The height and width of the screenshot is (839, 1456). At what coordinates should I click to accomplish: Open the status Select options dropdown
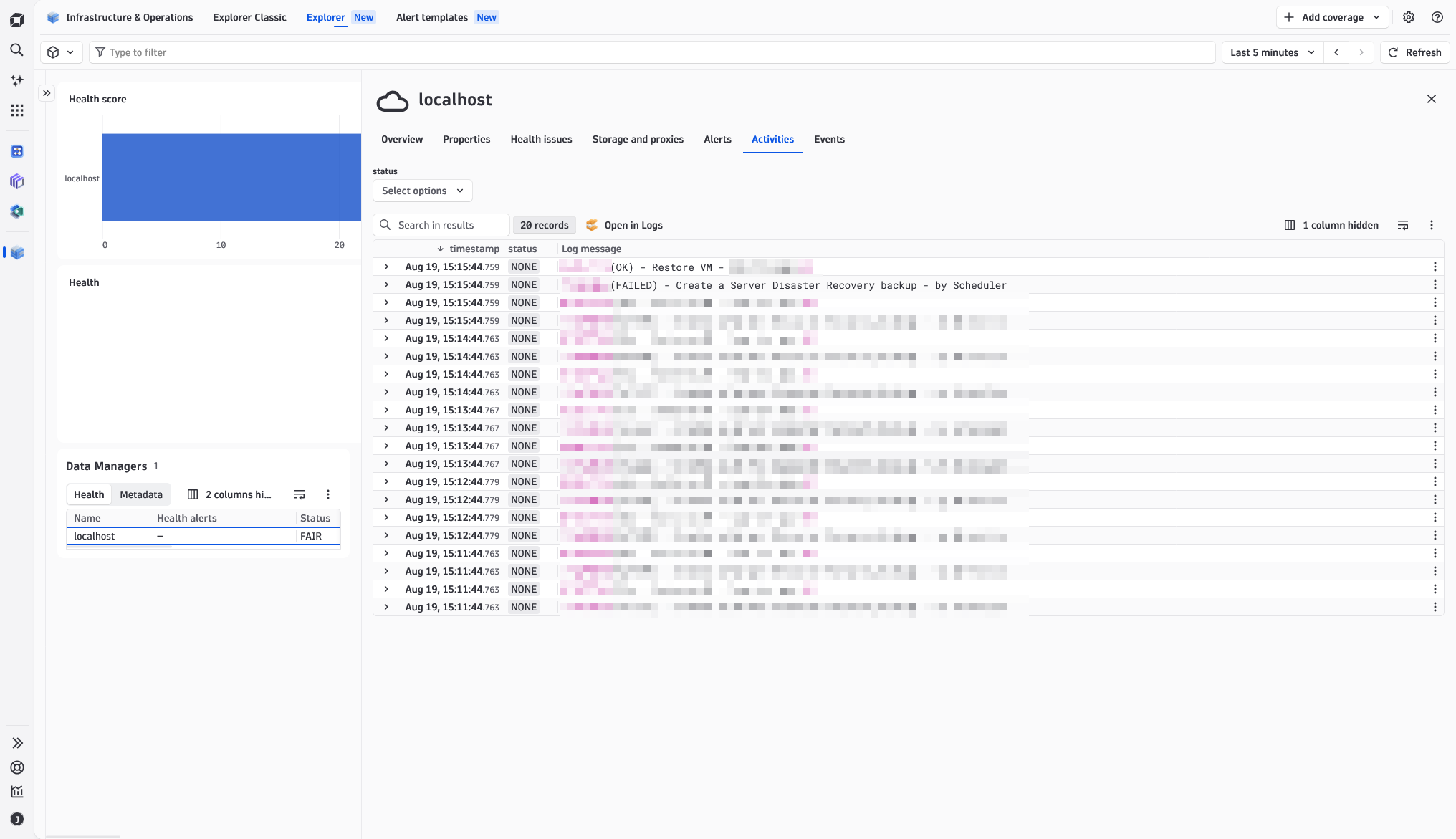423,191
